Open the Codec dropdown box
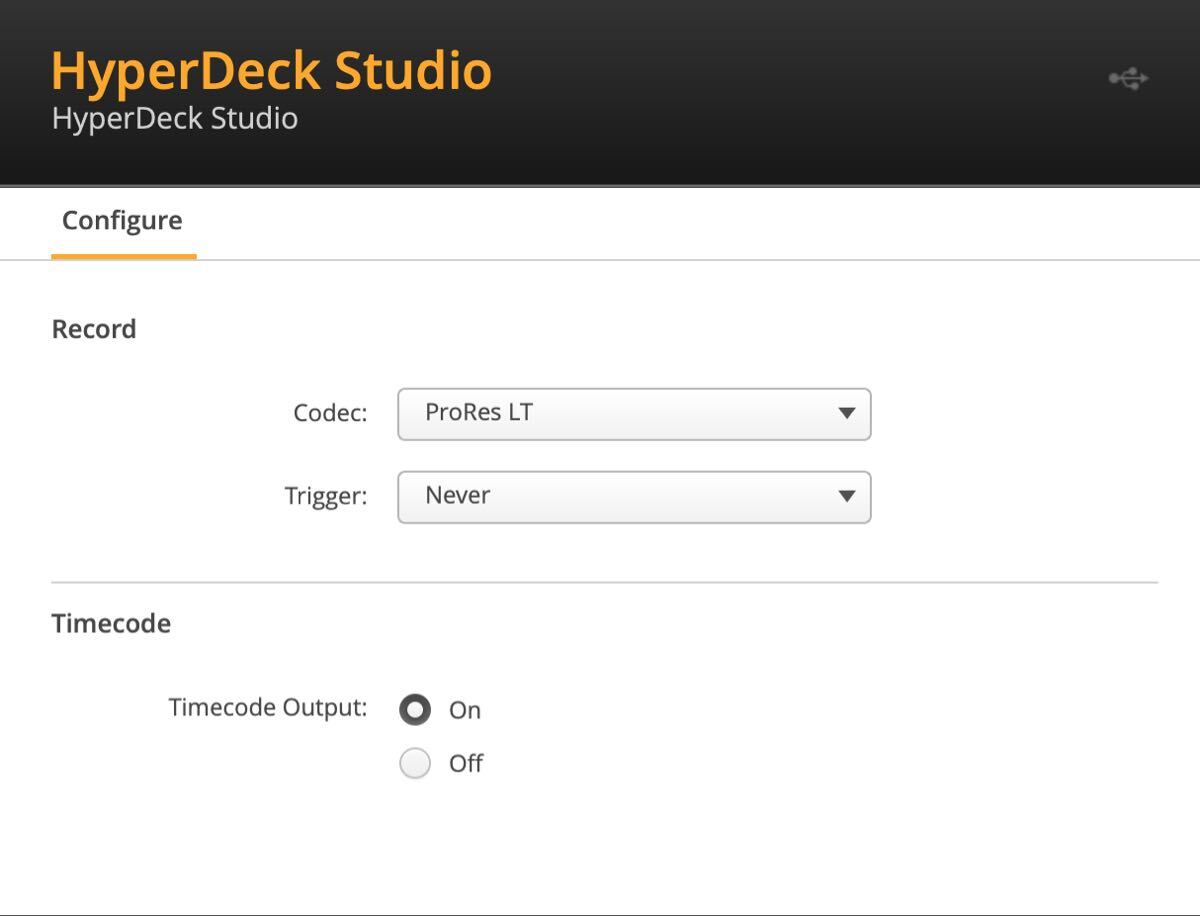Screen dimensions: 1200x916 point(634,414)
